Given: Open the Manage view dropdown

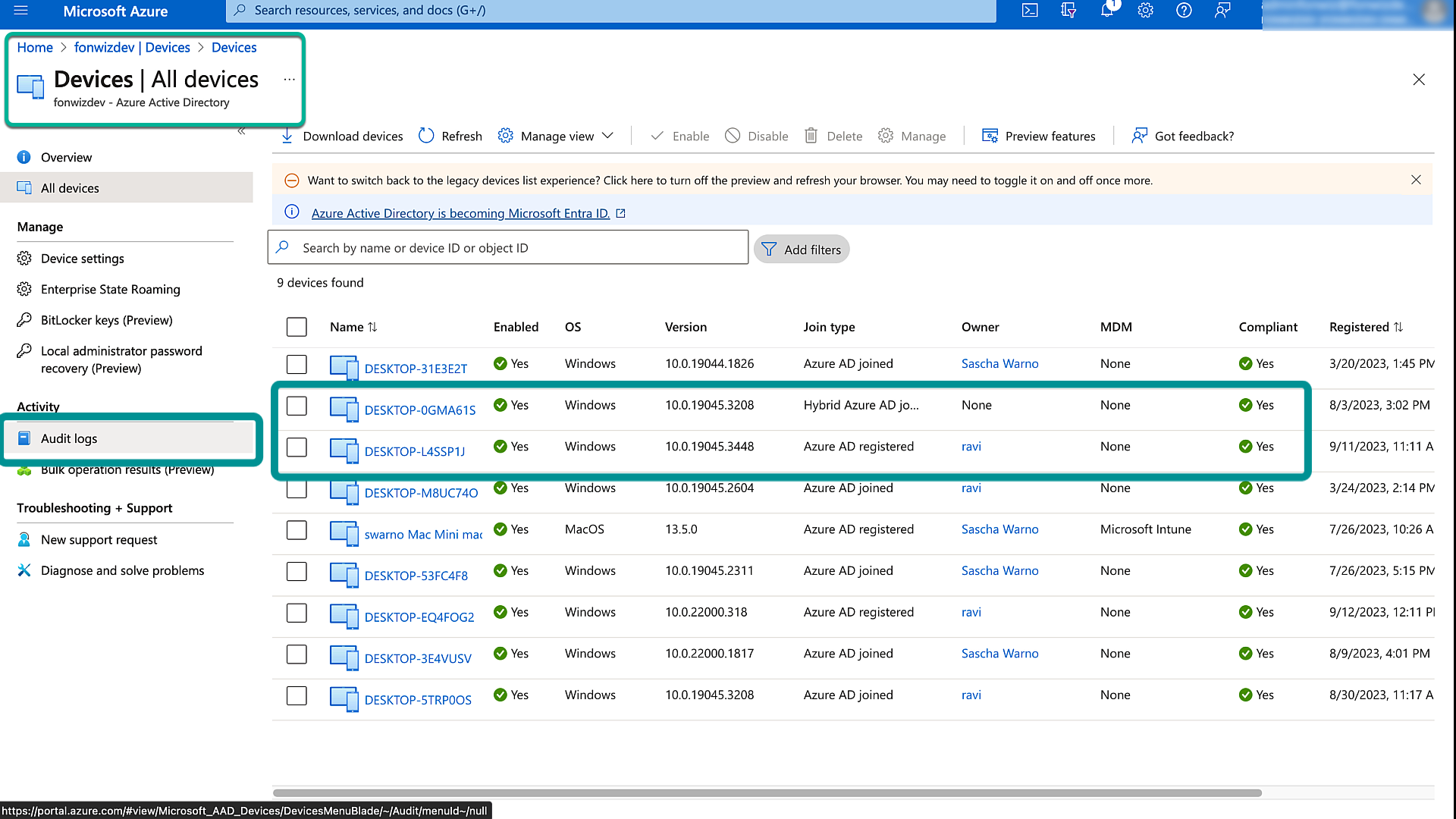Looking at the screenshot, I should 555,136.
